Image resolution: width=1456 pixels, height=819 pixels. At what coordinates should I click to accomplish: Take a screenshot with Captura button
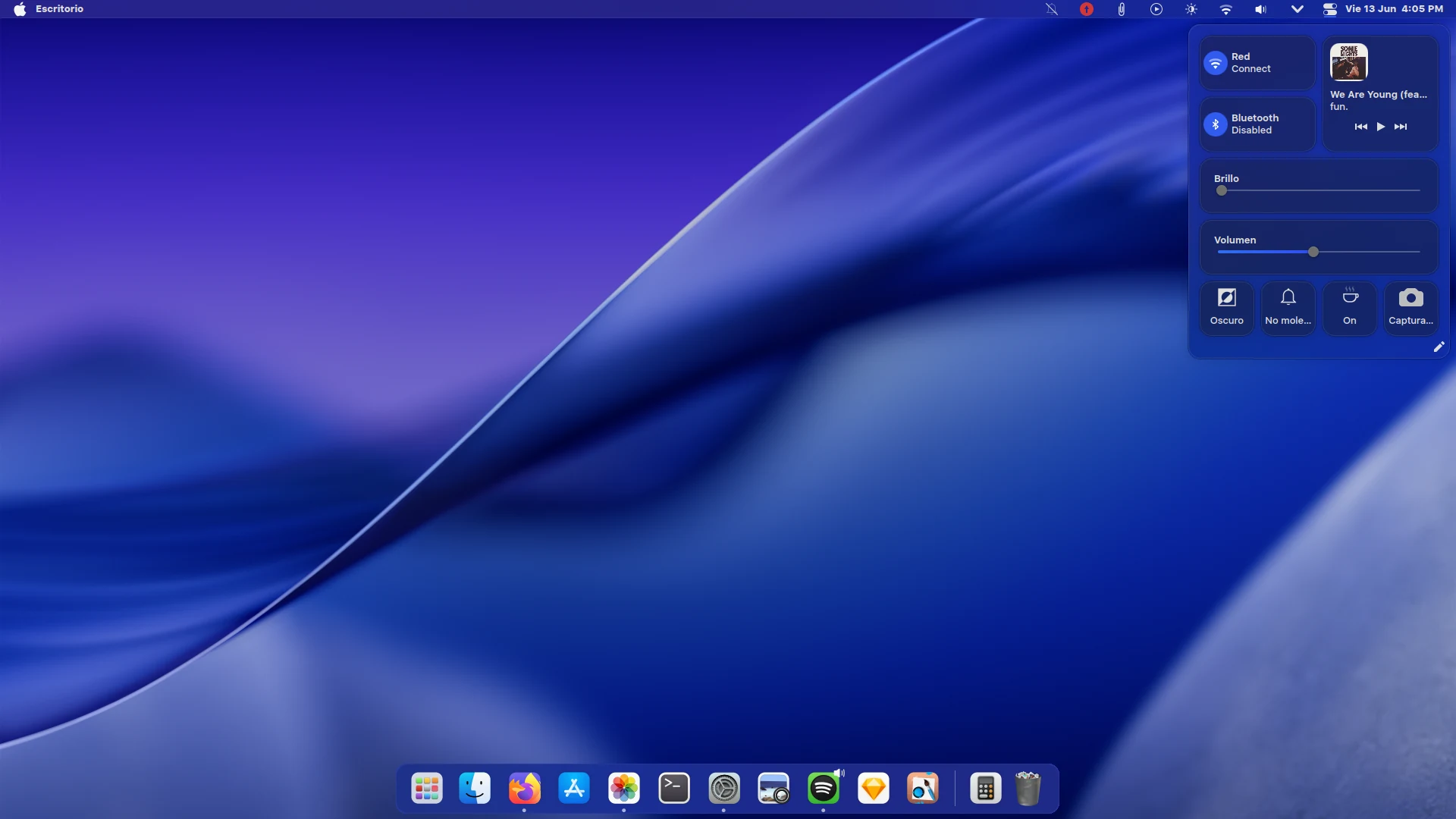(1410, 308)
